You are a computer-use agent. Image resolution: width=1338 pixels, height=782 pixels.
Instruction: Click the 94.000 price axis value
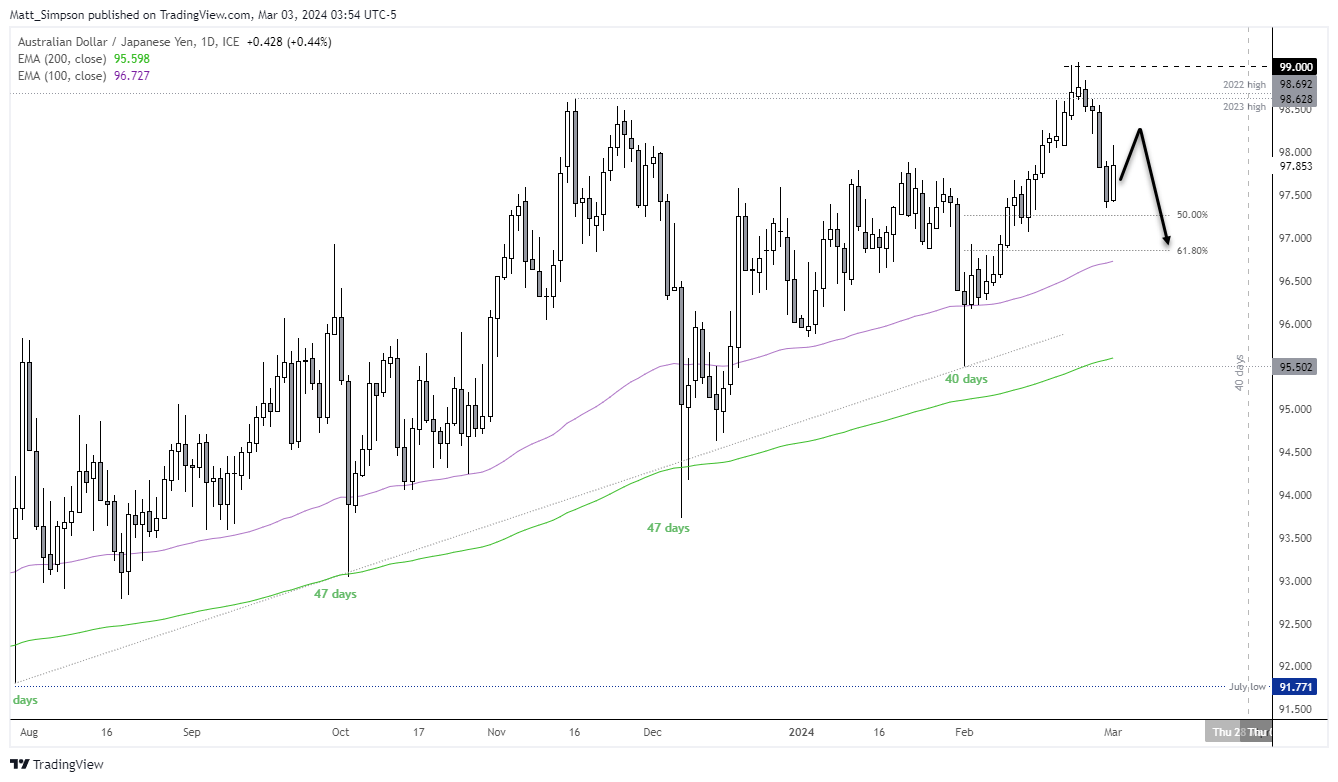coord(1296,495)
